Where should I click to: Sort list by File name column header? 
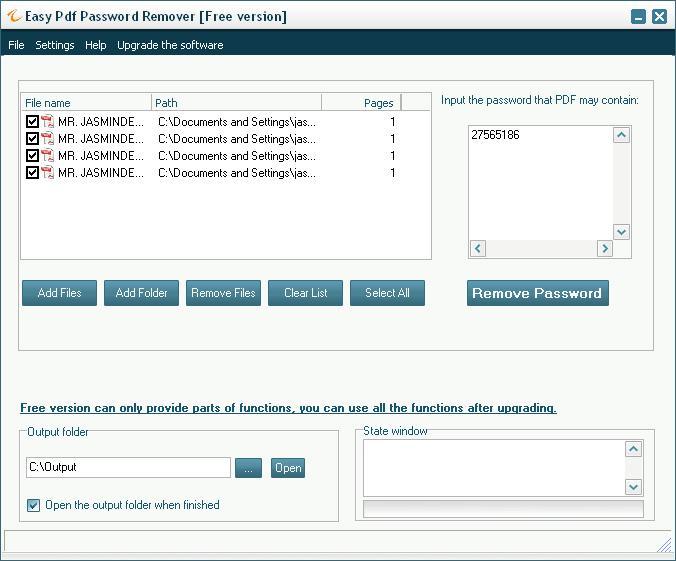pyautogui.click(x=86, y=103)
